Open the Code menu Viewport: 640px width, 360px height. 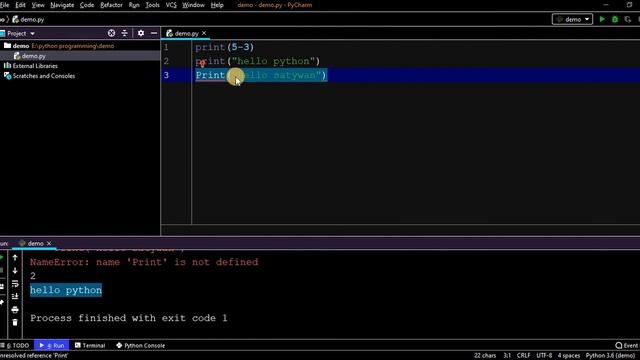pyautogui.click(x=87, y=5)
